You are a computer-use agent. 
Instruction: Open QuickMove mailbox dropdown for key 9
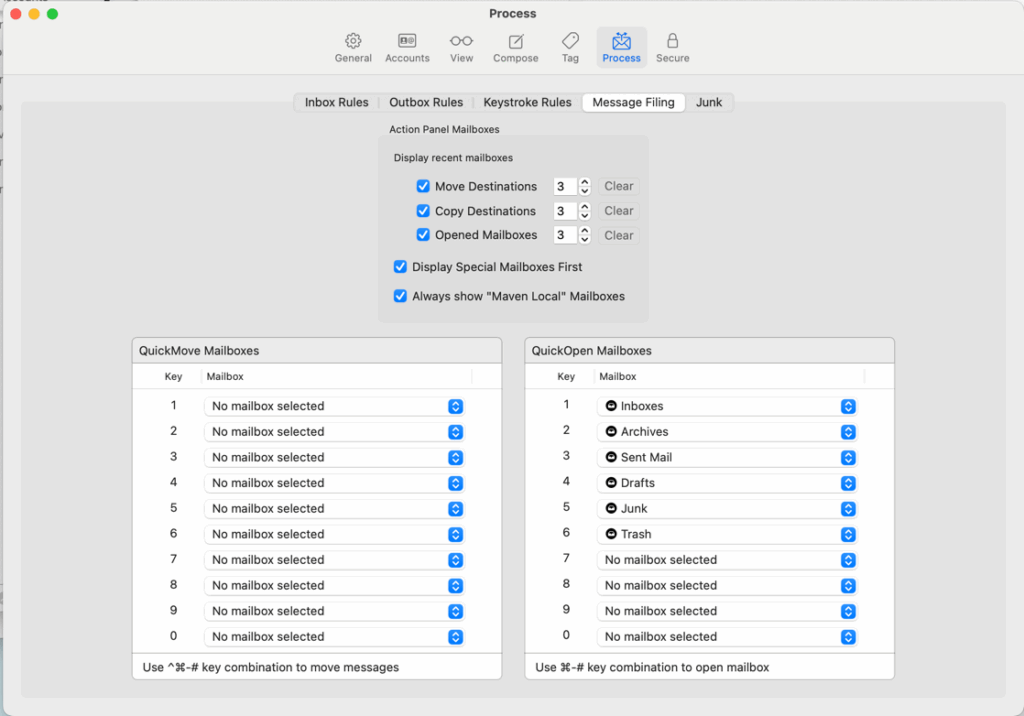[334, 611]
